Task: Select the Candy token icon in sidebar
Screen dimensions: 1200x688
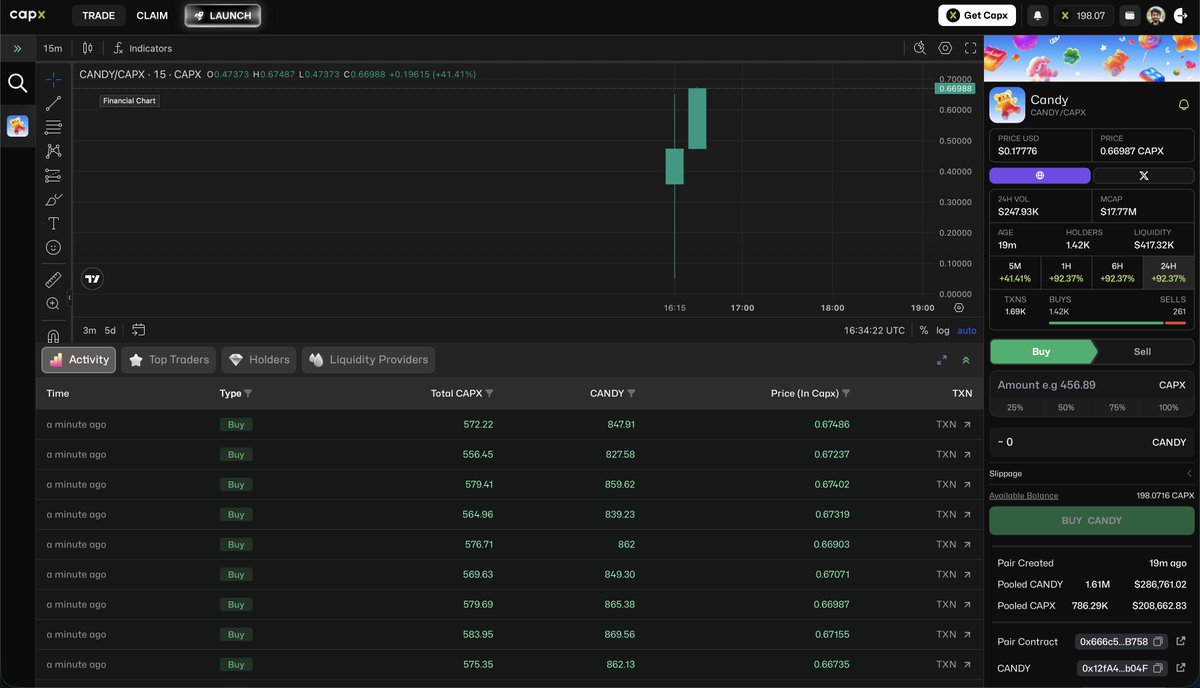Action: pyautogui.click(x=17, y=126)
